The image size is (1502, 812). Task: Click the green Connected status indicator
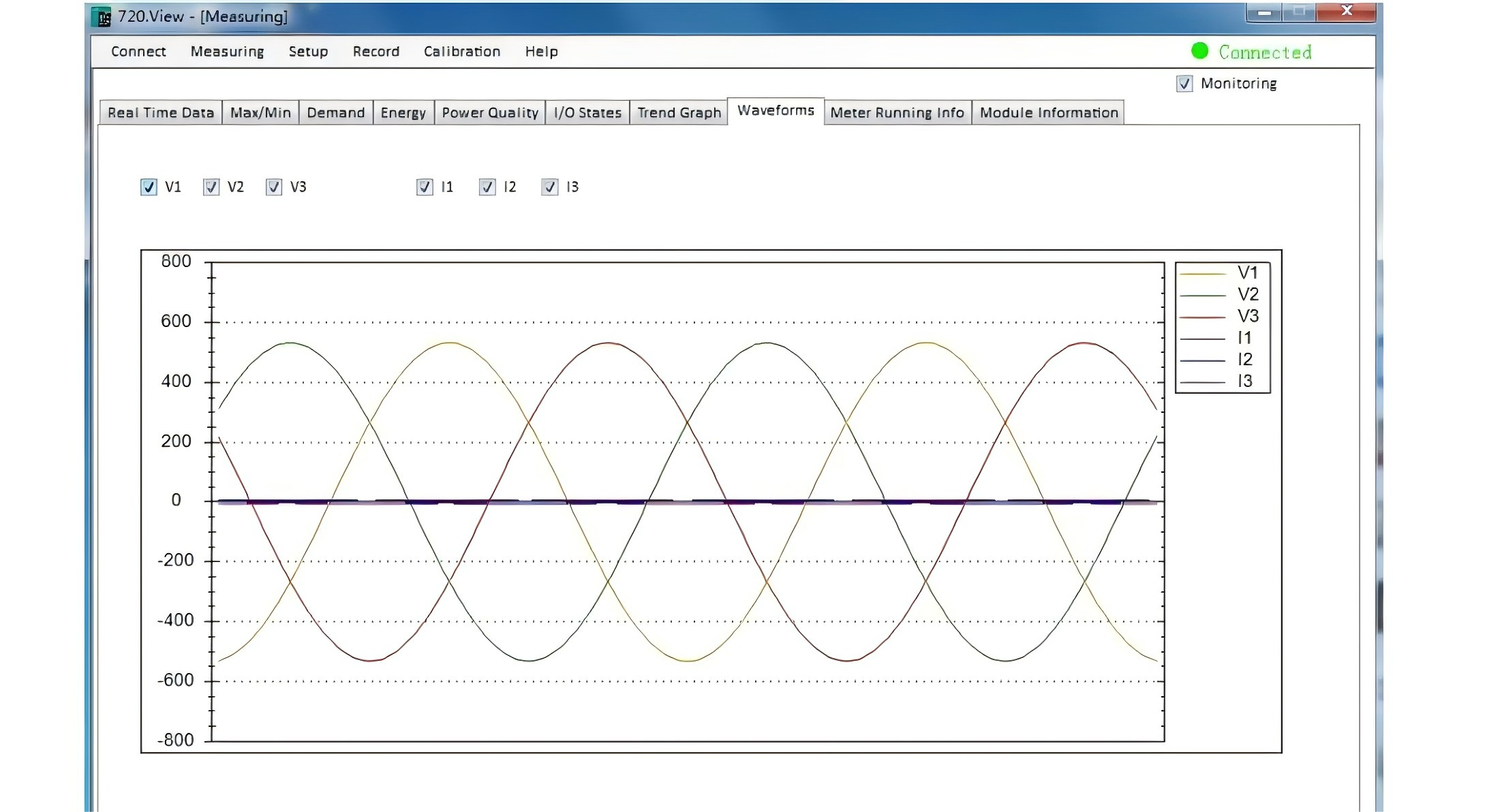pos(1199,51)
